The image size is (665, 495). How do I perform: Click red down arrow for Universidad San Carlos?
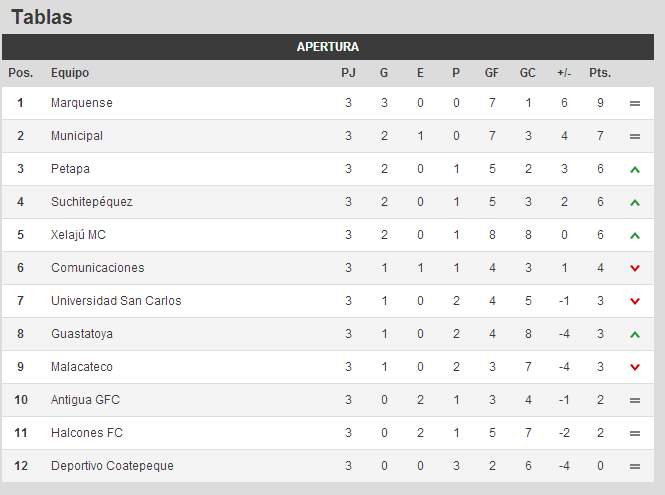[634, 301]
